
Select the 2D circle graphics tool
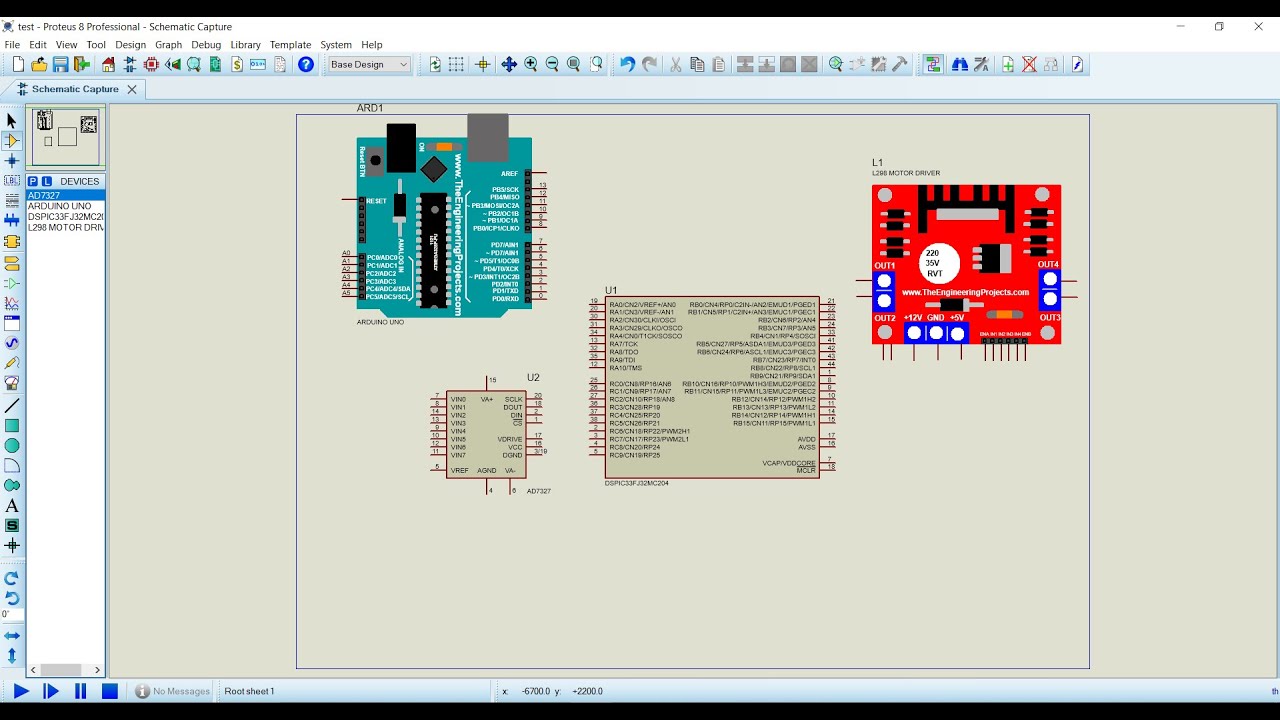12,446
